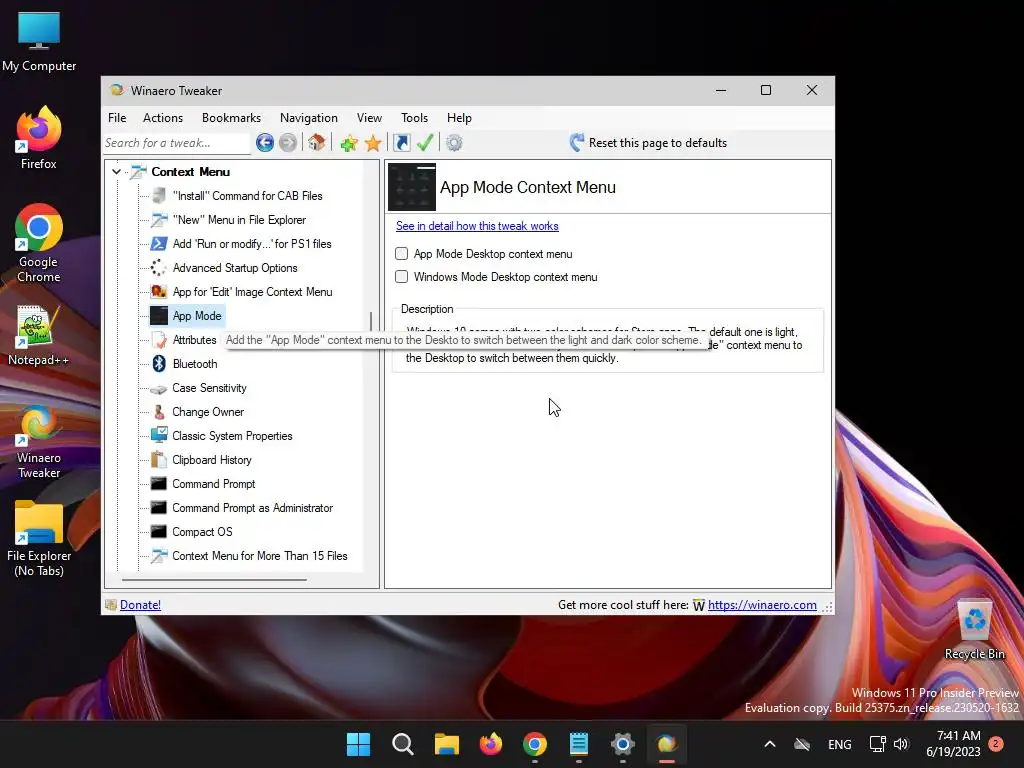The height and width of the screenshot is (768, 1024).
Task: Open Settings gear from the taskbar
Action: pyautogui.click(x=622, y=744)
